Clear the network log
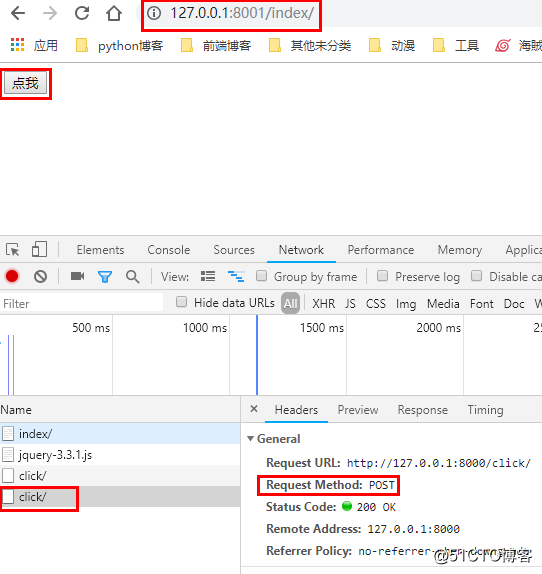Viewport: 542px width, 574px height. click(x=40, y=276)
